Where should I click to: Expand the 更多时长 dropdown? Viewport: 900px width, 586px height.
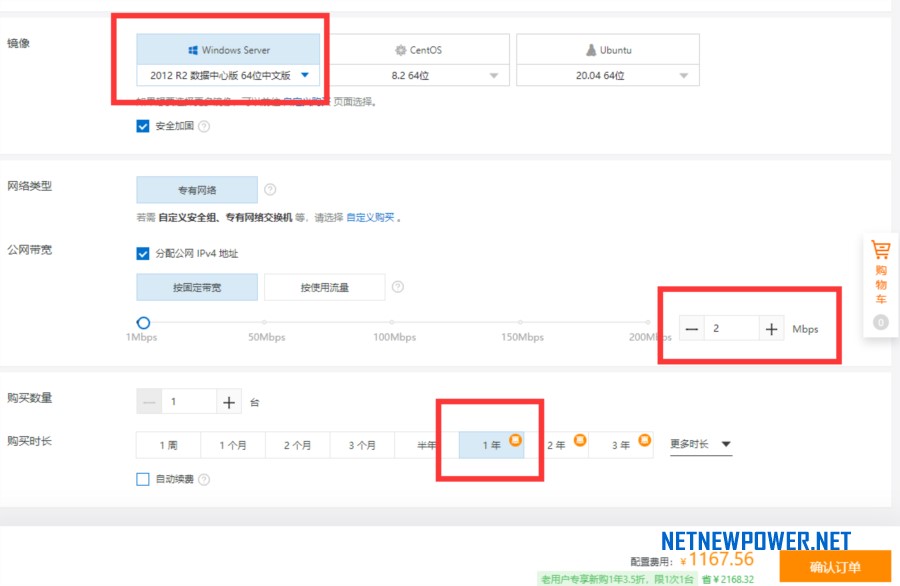pos(701,444)
